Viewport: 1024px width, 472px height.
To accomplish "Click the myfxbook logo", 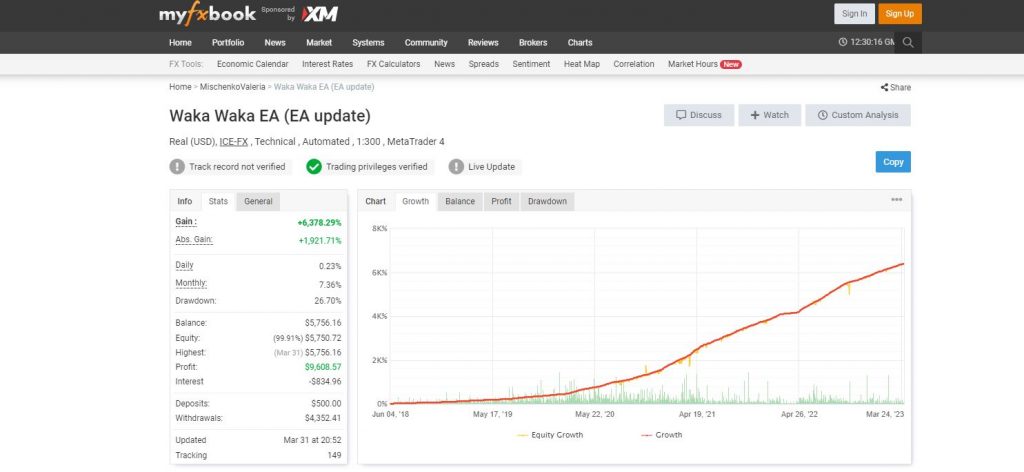I will coord(207,14).
